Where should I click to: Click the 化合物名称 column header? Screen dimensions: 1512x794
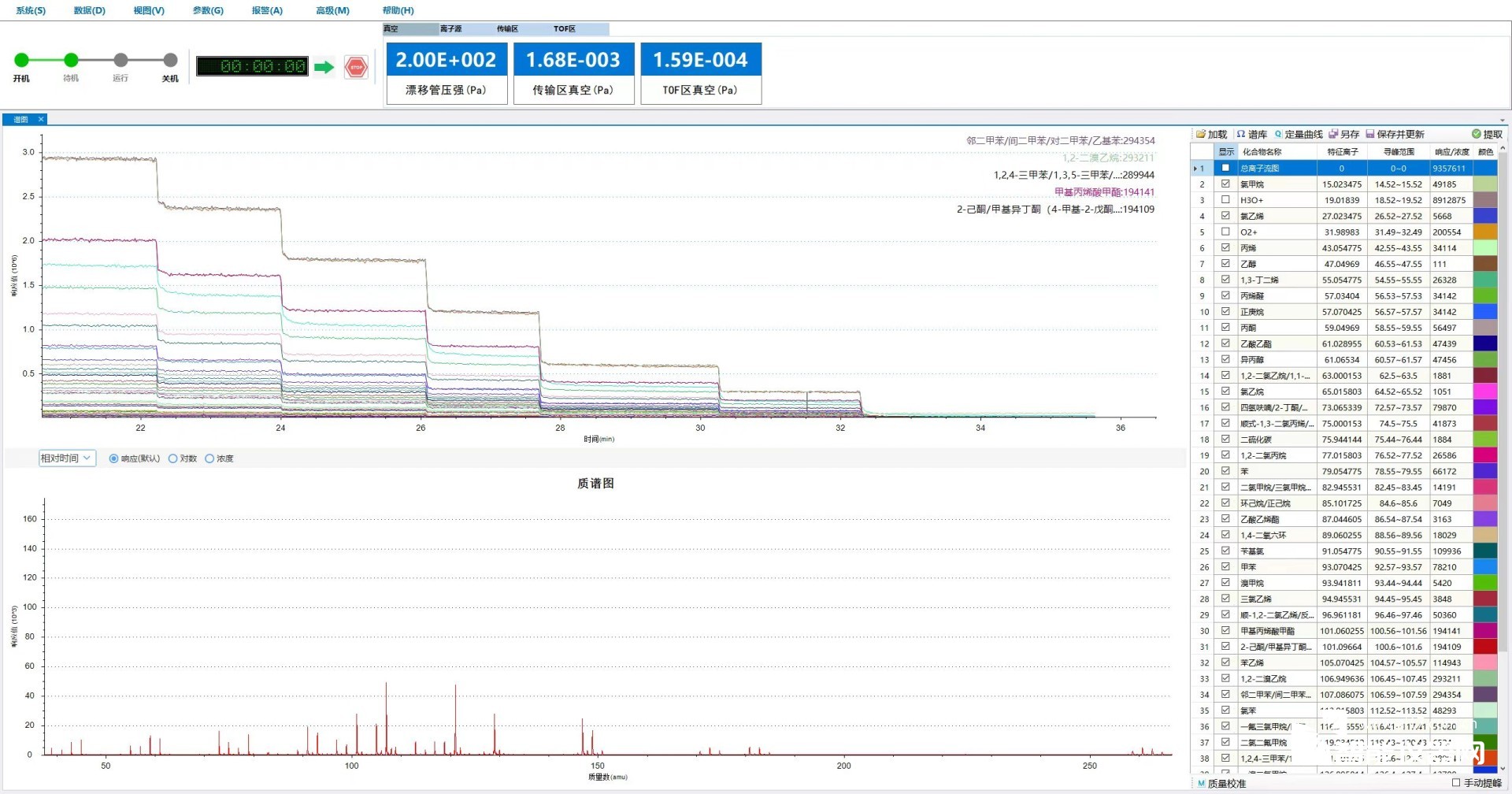1277,152
